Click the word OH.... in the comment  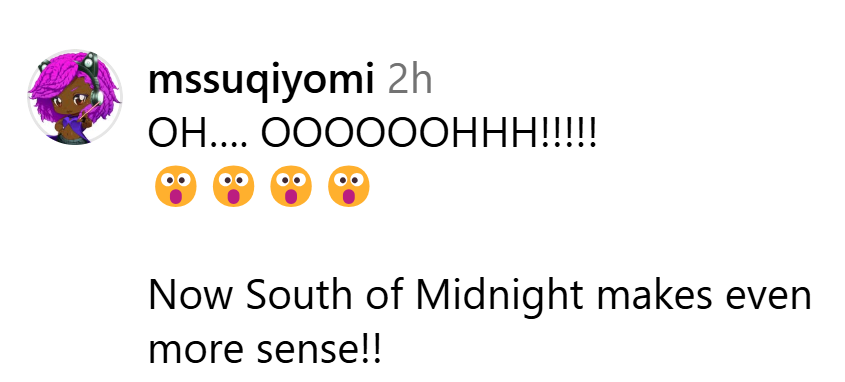click(197, 134)
